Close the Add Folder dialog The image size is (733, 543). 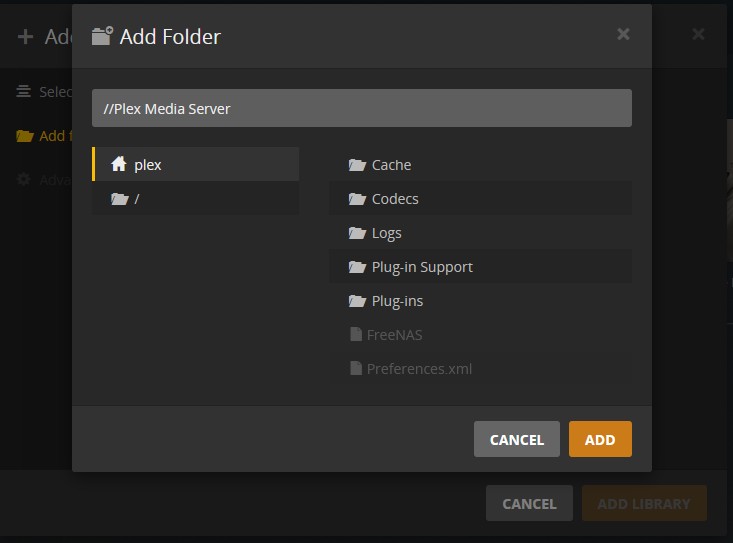[623, 34]
